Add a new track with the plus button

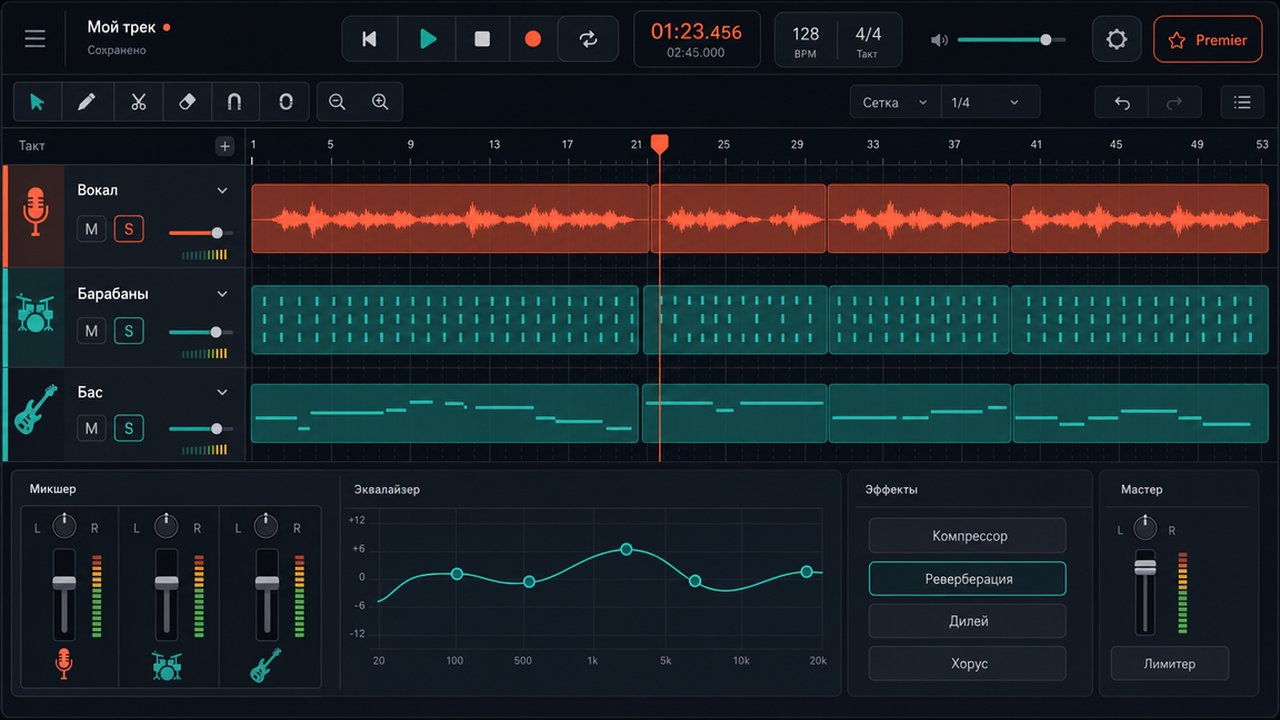point(225,146)
